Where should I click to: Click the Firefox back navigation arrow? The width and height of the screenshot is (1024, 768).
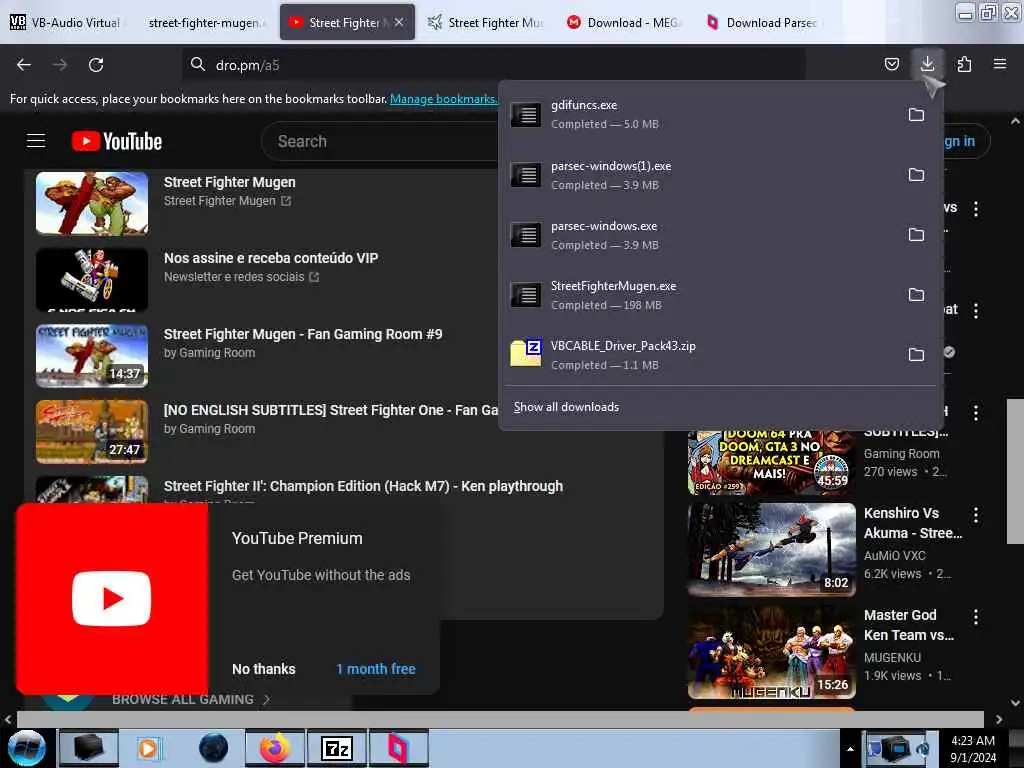coord(24,65)
